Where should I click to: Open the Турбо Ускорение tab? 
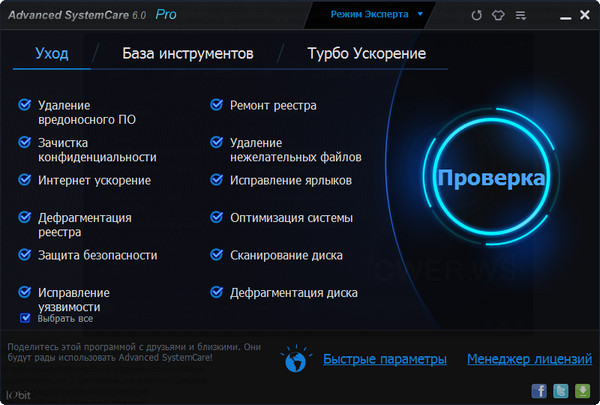pos(364,53)
